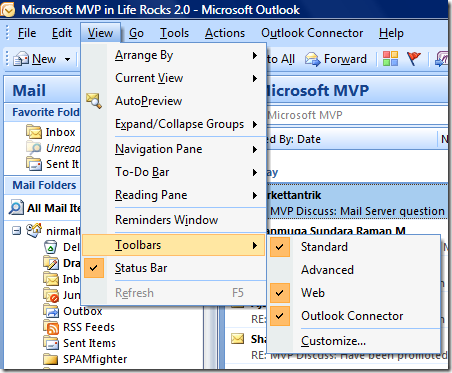Open the Outbox folder icon
Screen dimensions: 452x373
(x=51, y=311)
